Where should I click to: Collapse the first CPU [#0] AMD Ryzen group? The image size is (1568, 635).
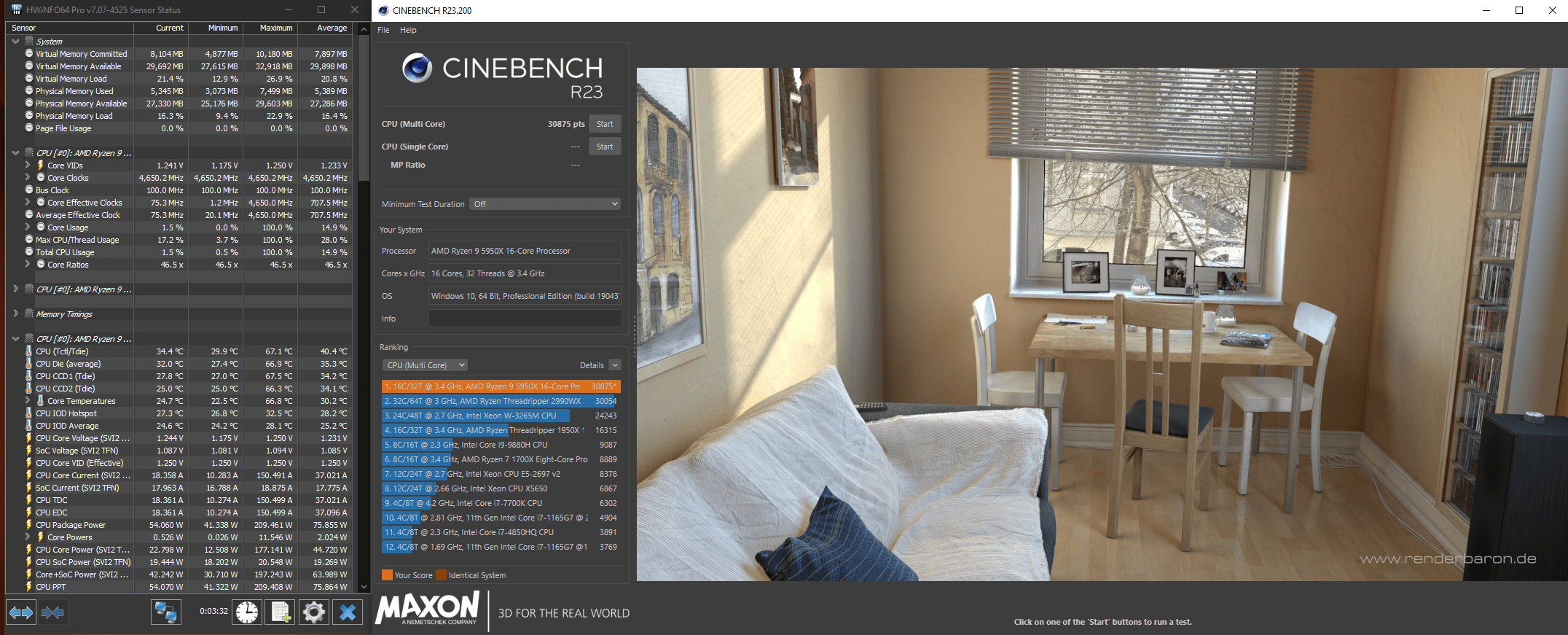(15, 153)
